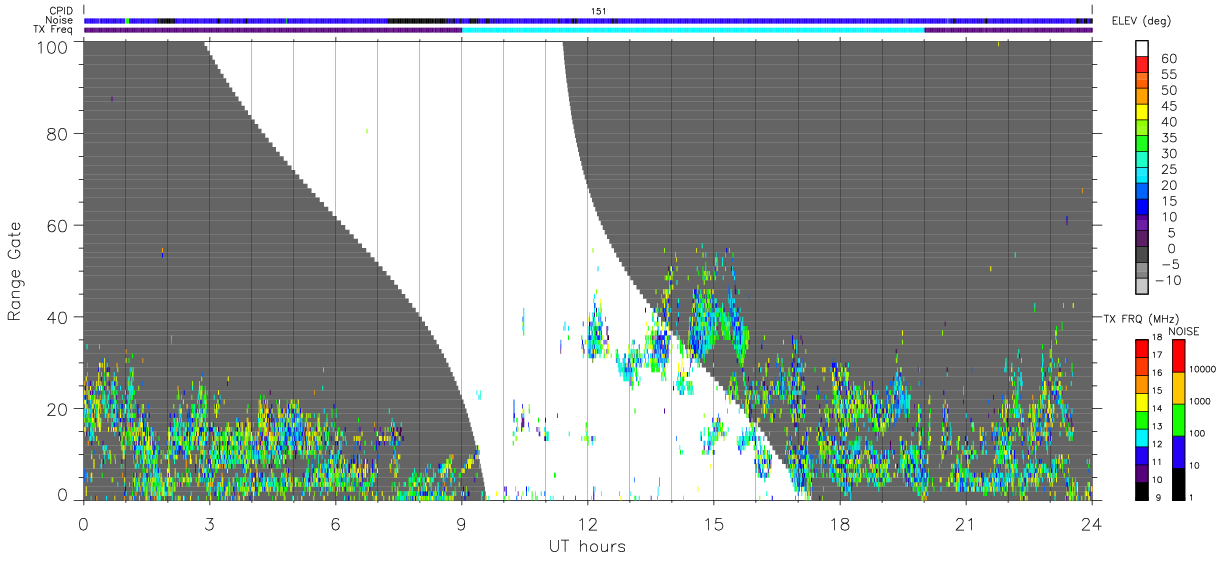Click the 3 tick on the UT hours axis
1228x567 pixels.
click(x=209, y=523)
